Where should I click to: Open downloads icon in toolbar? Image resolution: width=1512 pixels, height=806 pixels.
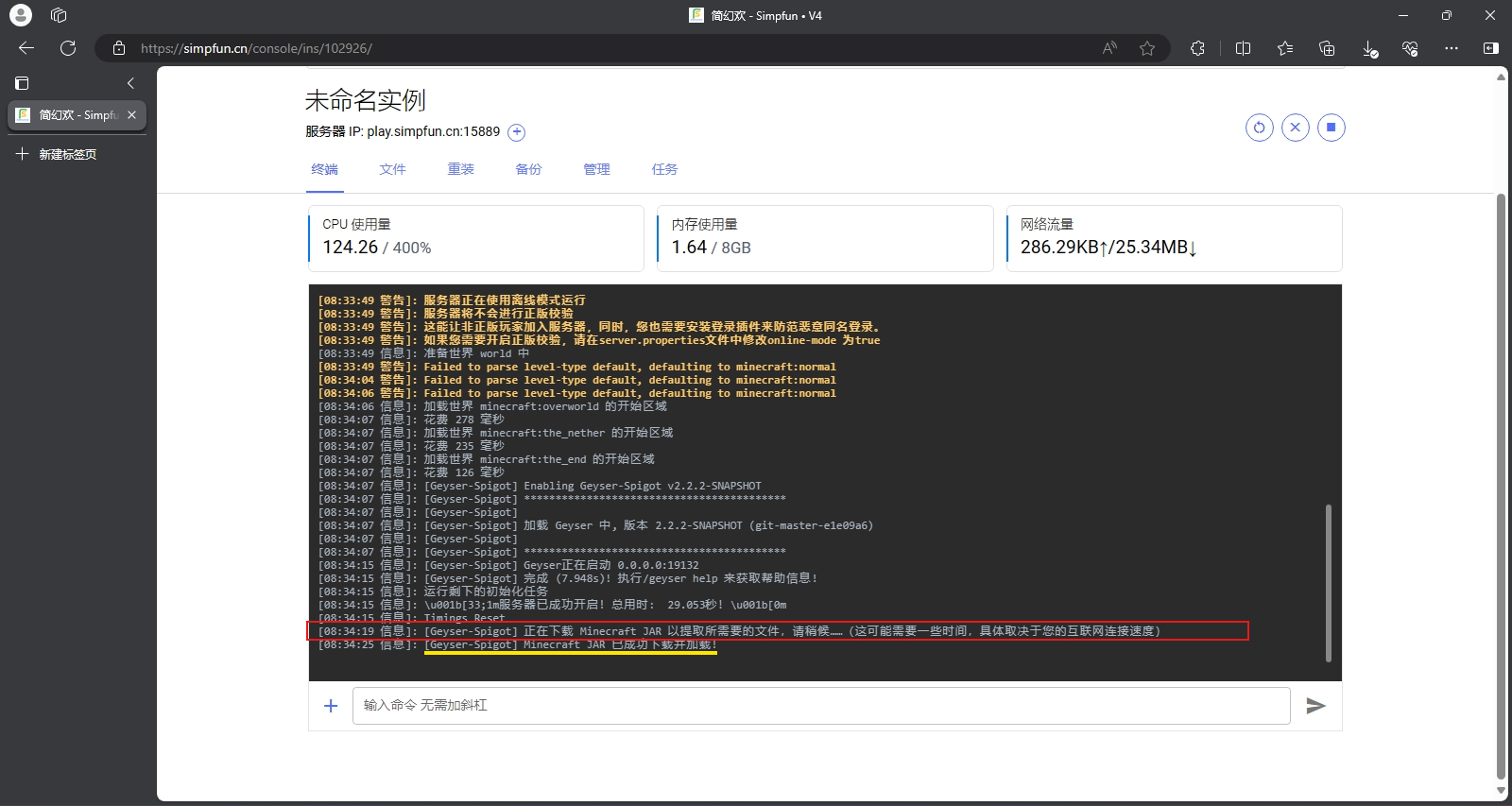[1369, 48]
